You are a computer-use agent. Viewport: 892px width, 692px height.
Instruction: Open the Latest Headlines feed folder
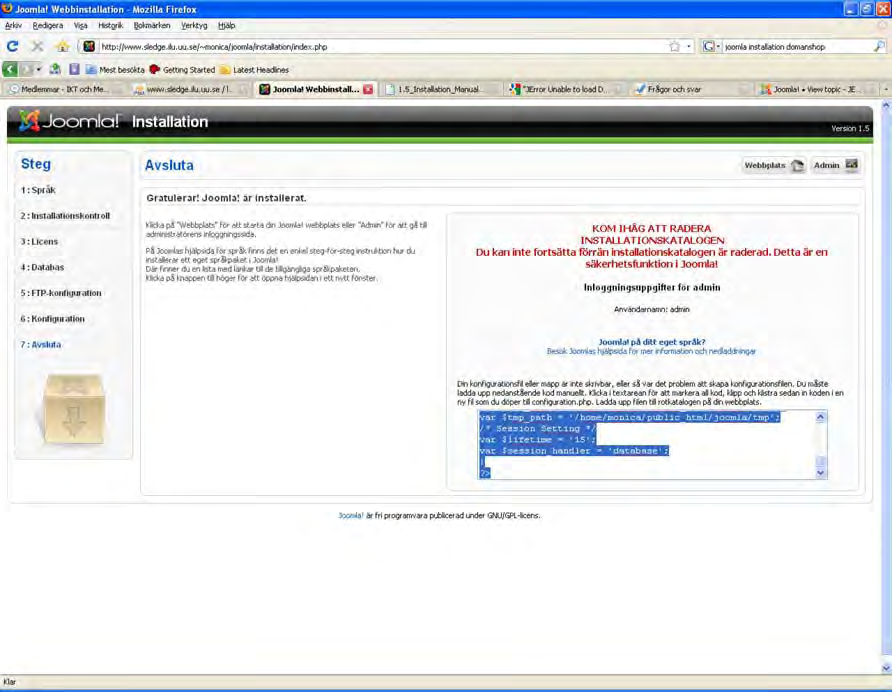254,70
